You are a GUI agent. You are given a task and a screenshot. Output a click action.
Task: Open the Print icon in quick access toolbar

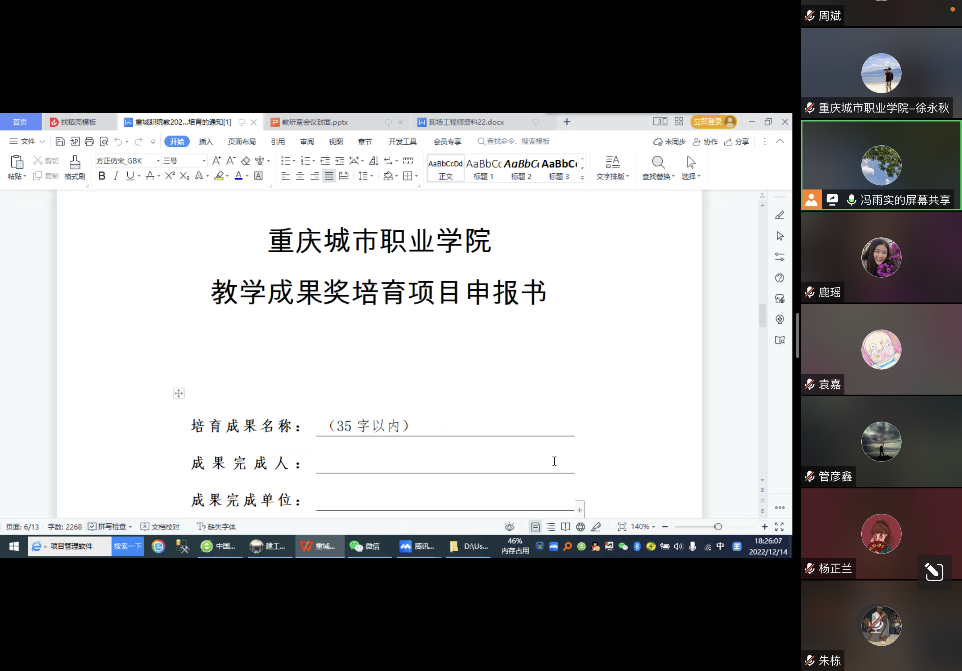88,143
